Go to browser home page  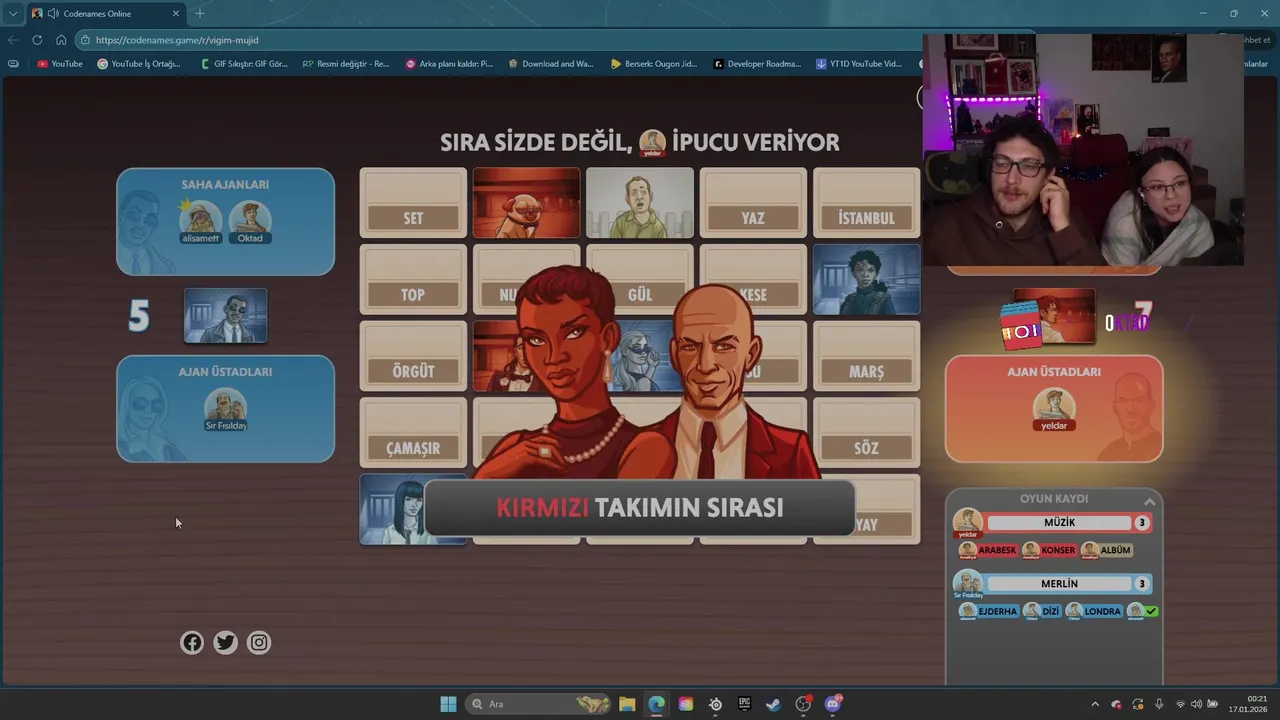[61, 40]
